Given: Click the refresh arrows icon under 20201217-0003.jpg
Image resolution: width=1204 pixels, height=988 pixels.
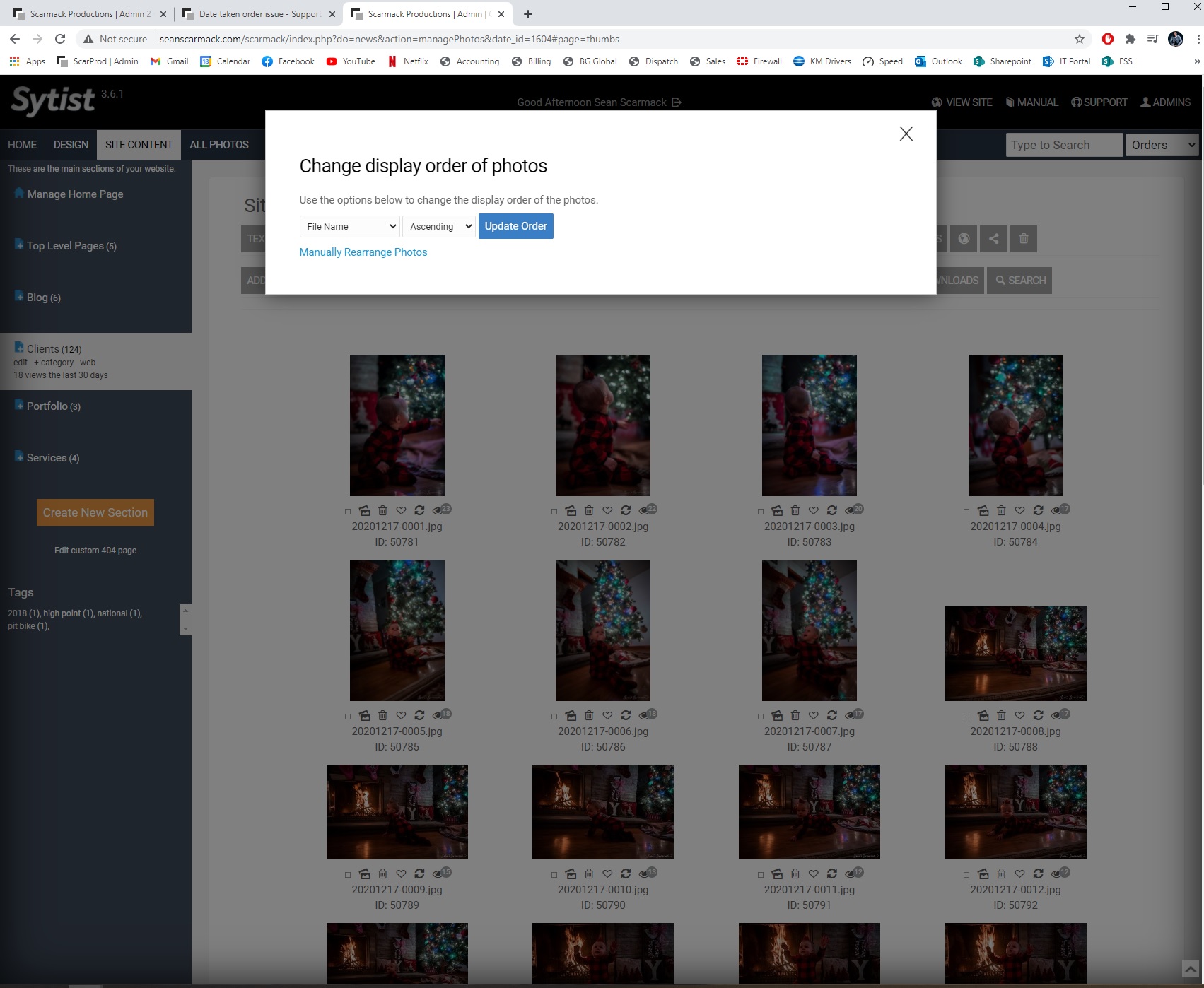Looking at the screenshot, I should coord(832,510).
